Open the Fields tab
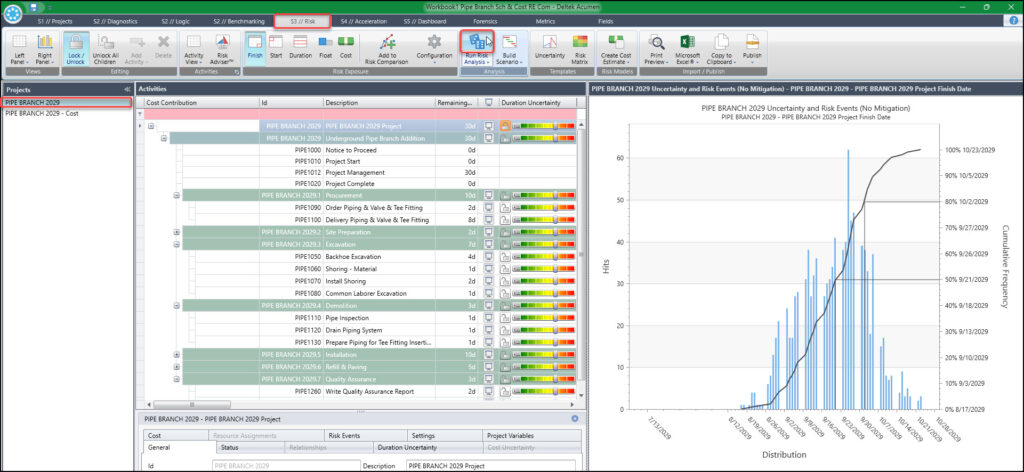This screenshot has height=472, width=1024. [x=605, y=21]
